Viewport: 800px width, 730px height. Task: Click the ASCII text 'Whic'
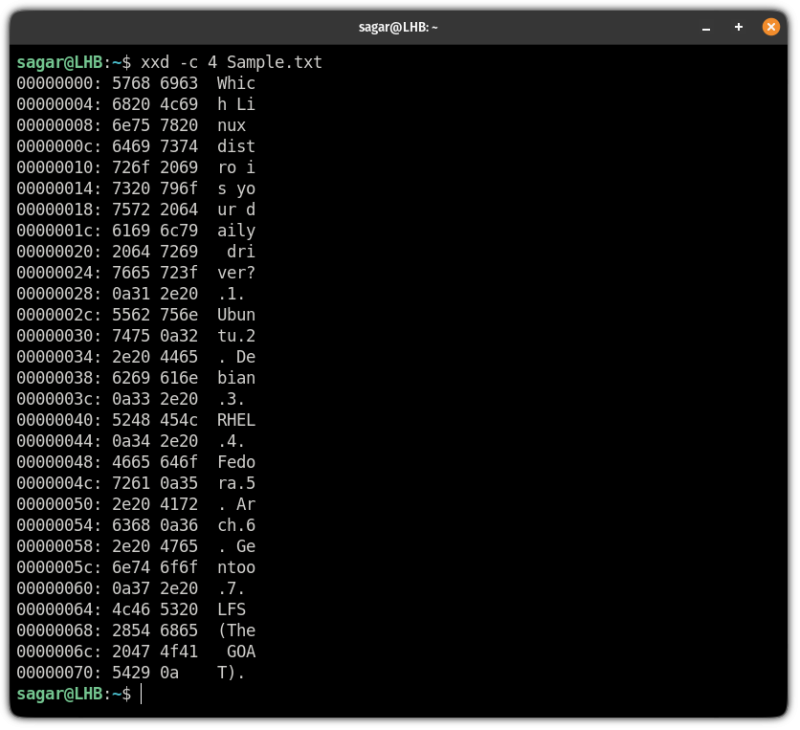click(236, 84)
